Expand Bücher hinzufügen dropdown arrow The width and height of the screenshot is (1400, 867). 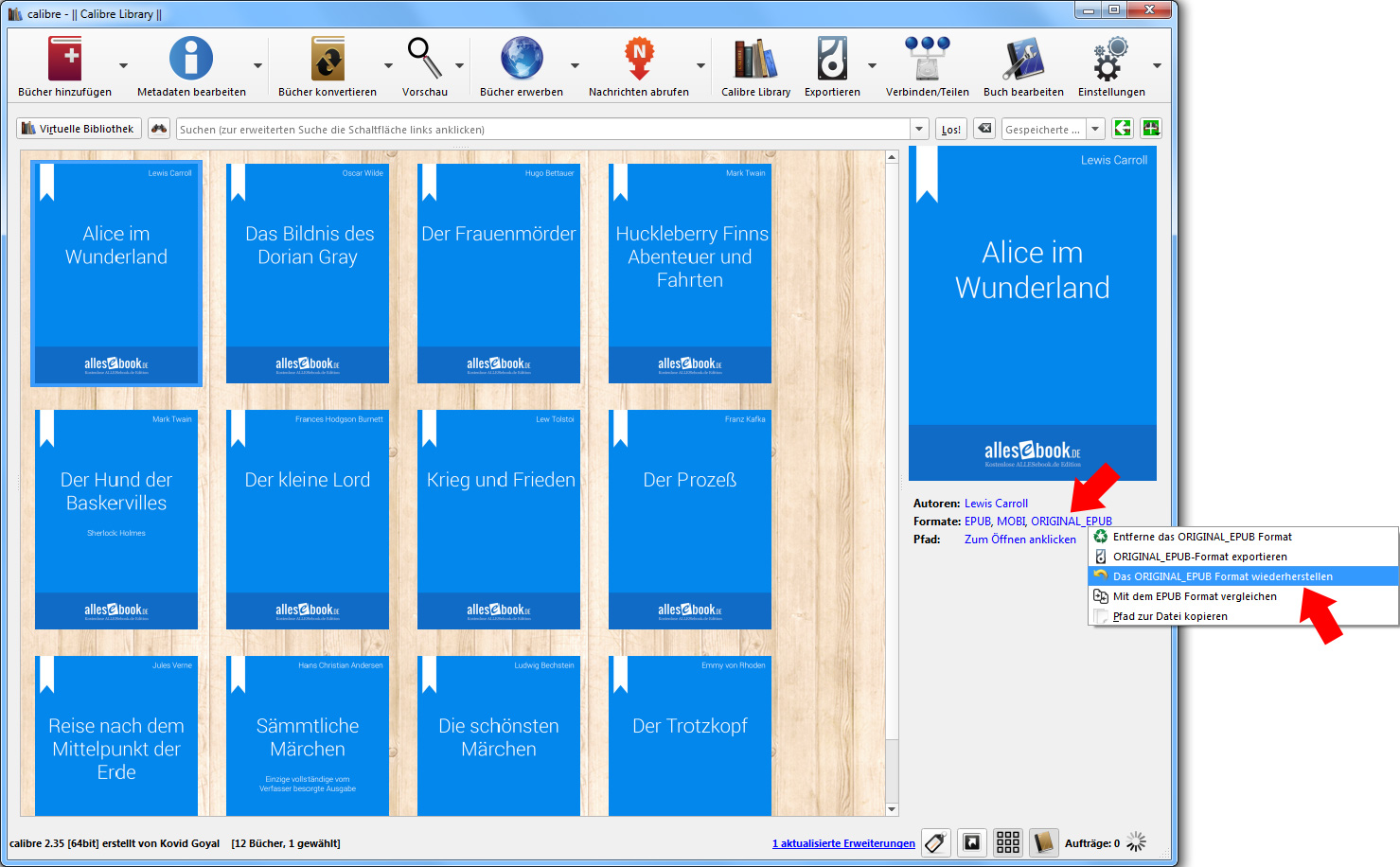click(123, 65)
